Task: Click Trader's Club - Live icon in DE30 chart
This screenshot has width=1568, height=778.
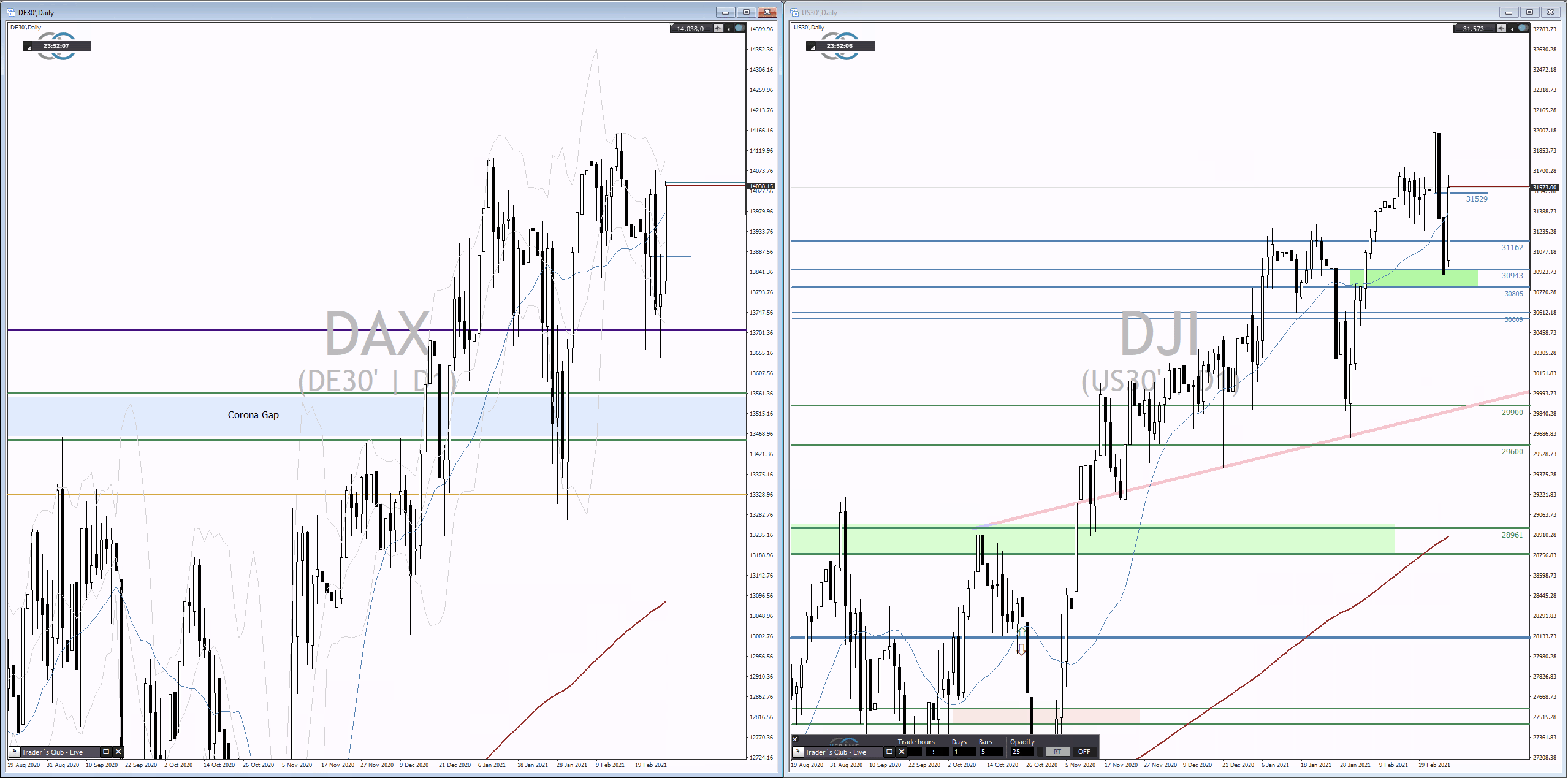Action: click(15, 752)
